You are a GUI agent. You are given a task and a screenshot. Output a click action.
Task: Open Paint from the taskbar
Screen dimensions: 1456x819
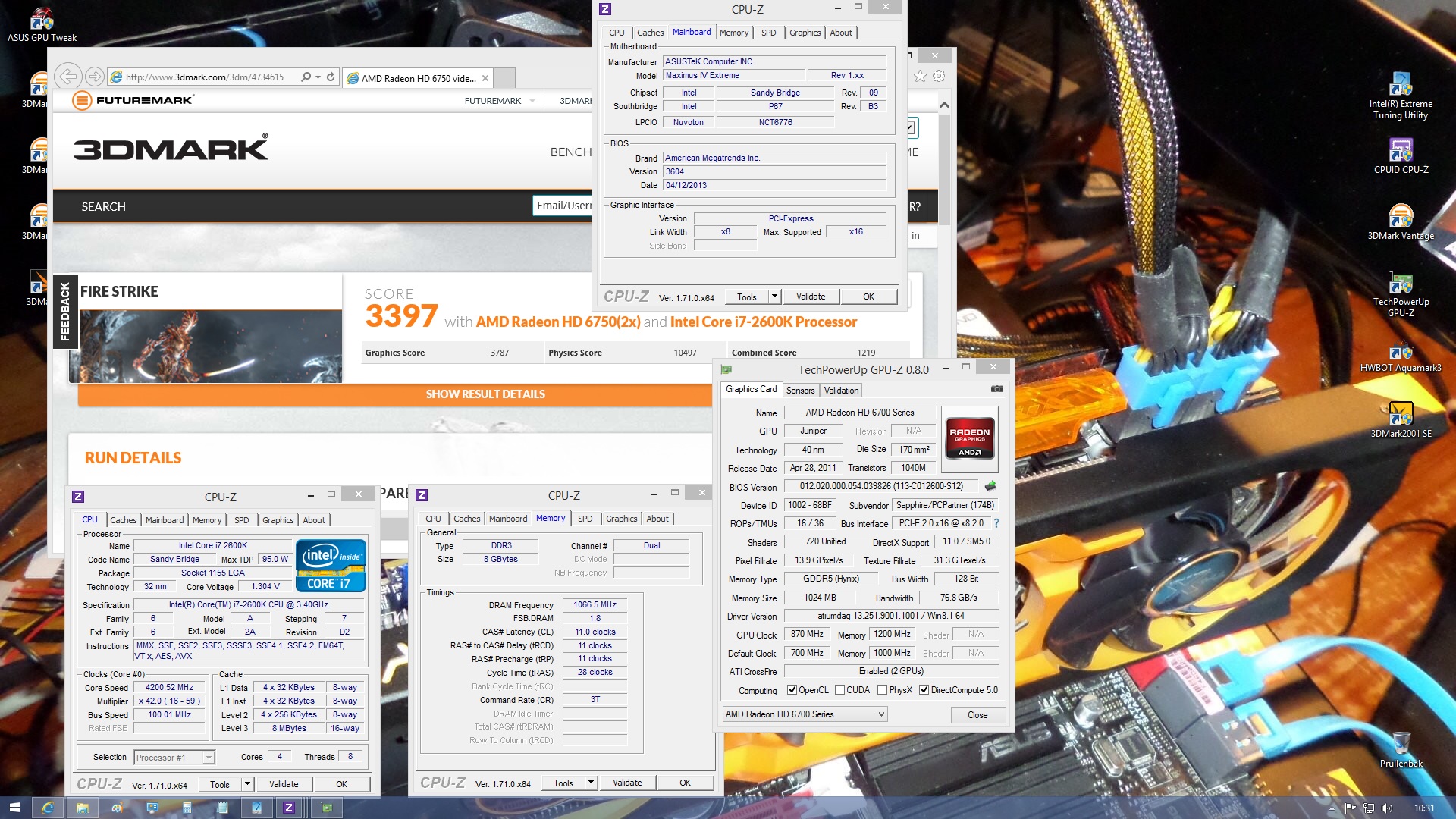(x=118, y=808)
